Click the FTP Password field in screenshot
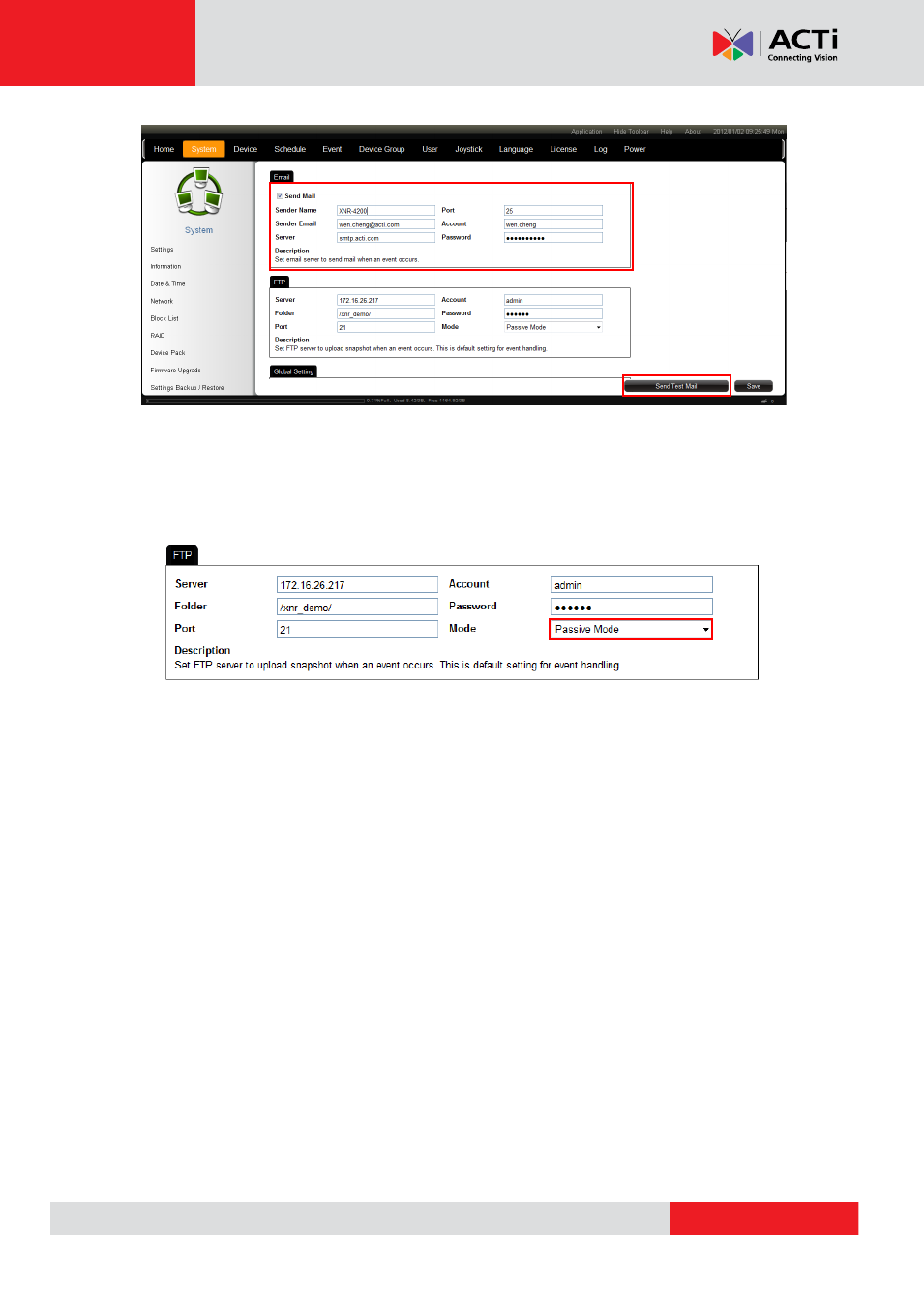 pos(553,313)
